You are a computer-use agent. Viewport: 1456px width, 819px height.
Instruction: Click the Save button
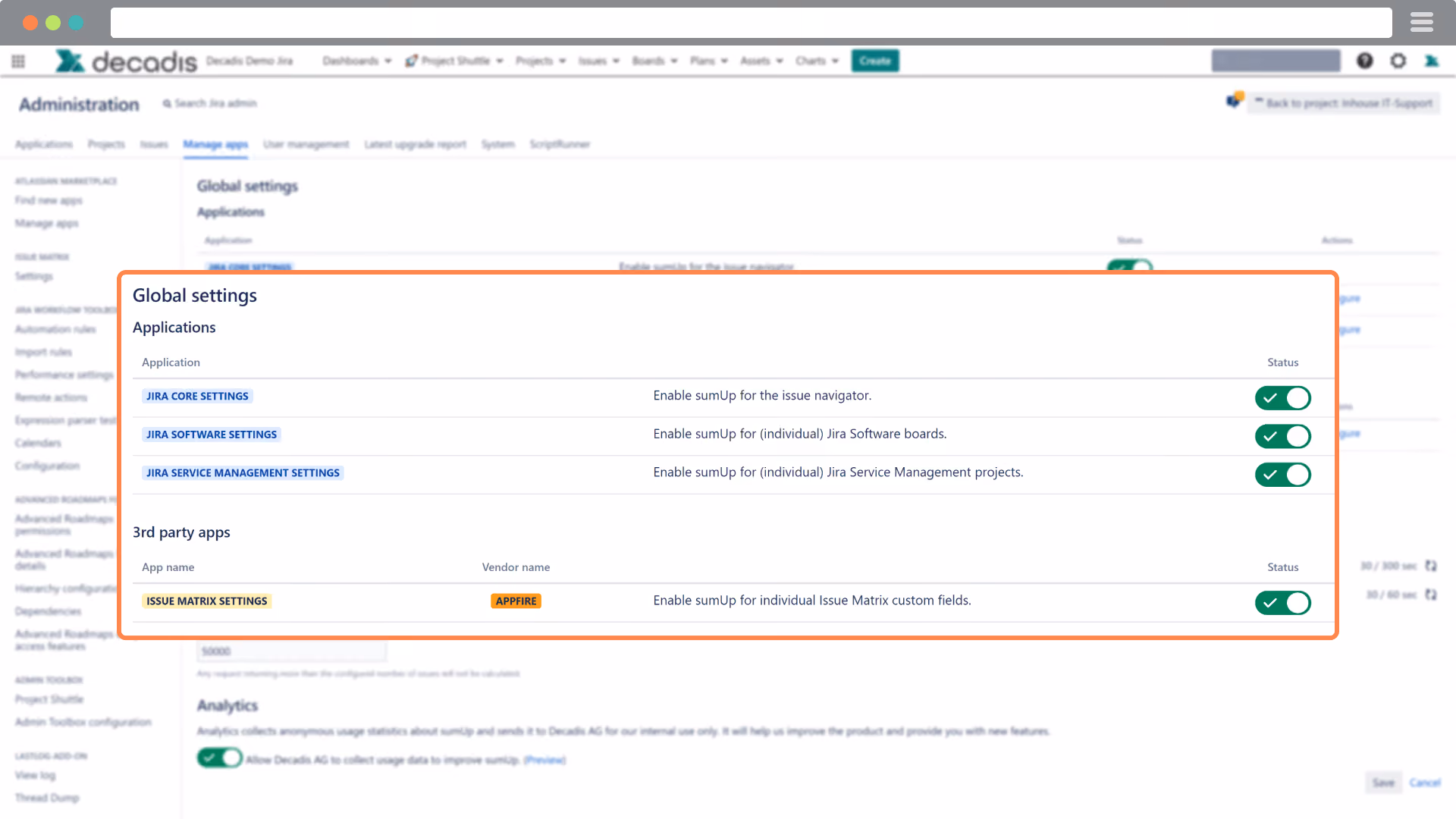click(x=1384, y=783)
